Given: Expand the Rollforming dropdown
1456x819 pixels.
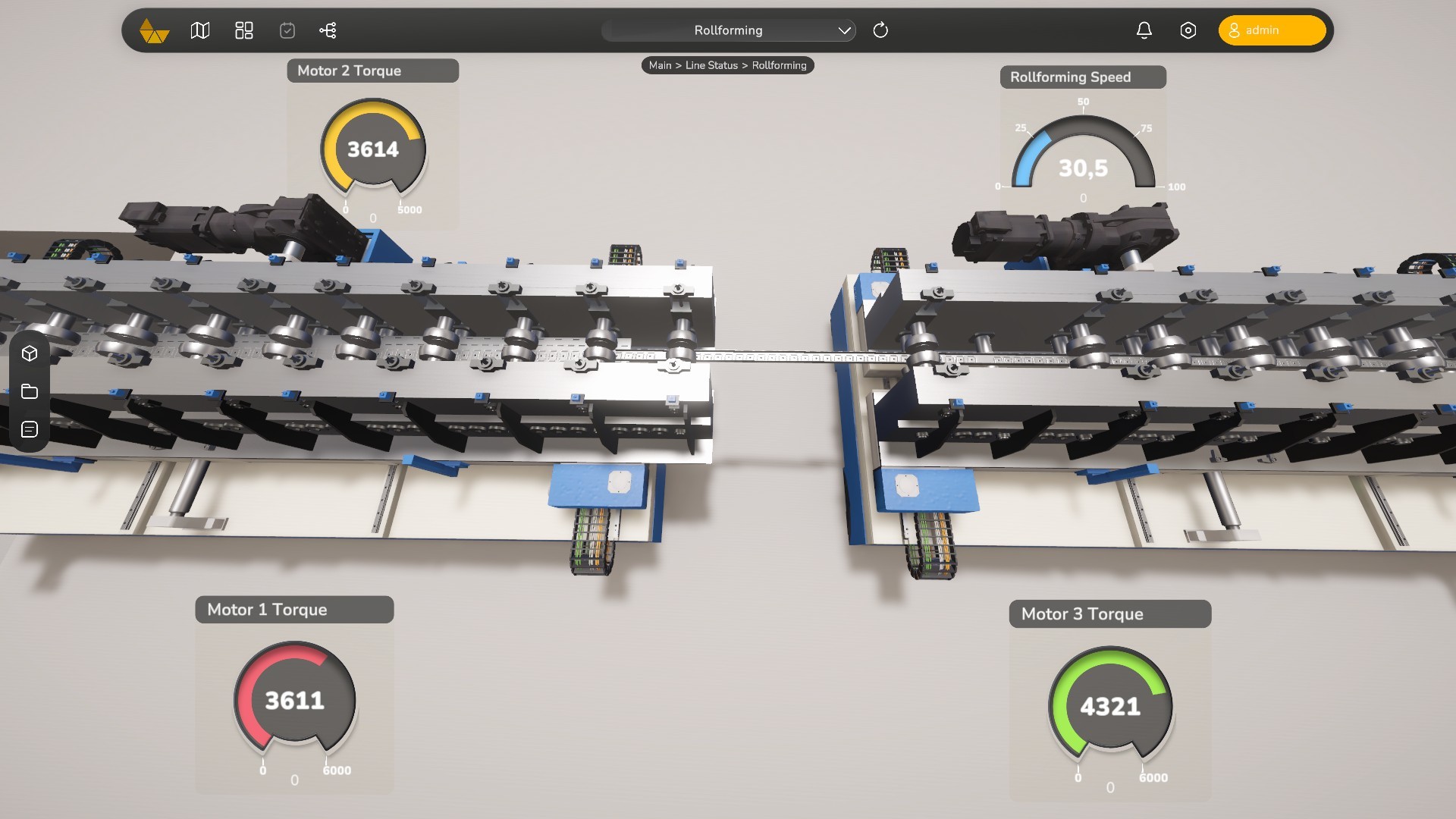Looking at the screenshot, I should pyautogui.click(x=728, y=30).
